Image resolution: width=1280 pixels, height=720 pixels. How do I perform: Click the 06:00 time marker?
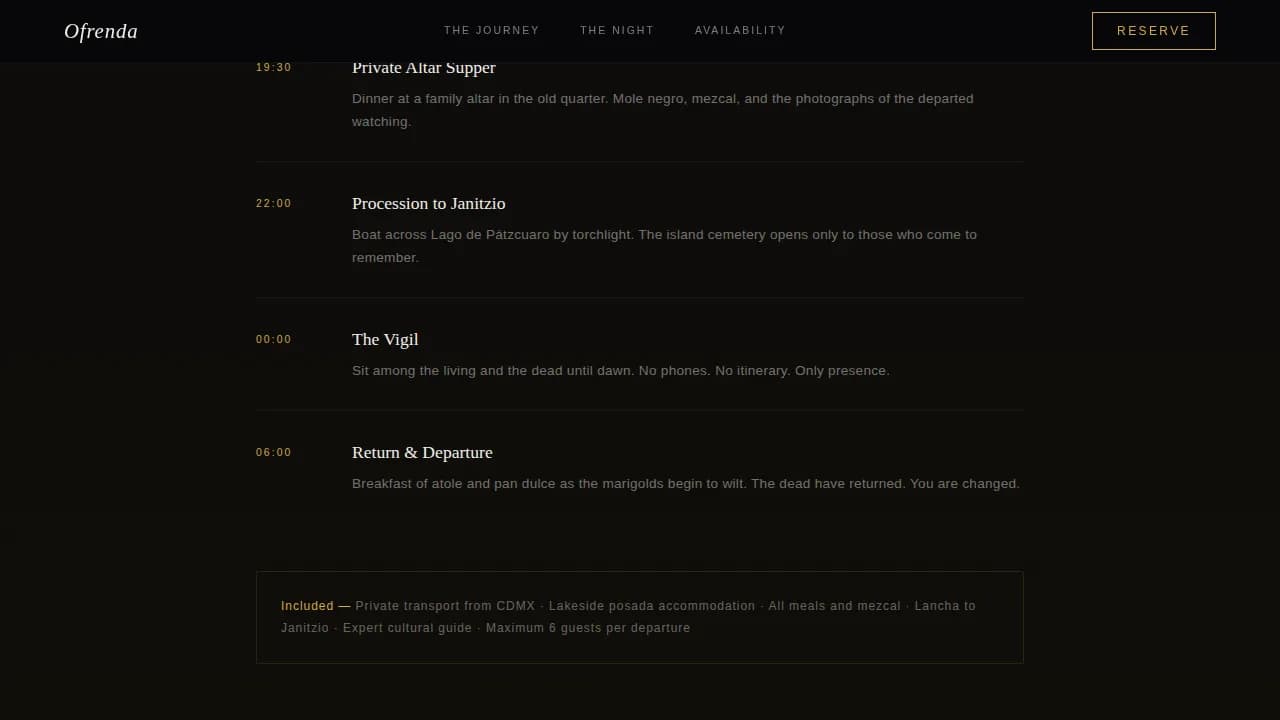274,453
